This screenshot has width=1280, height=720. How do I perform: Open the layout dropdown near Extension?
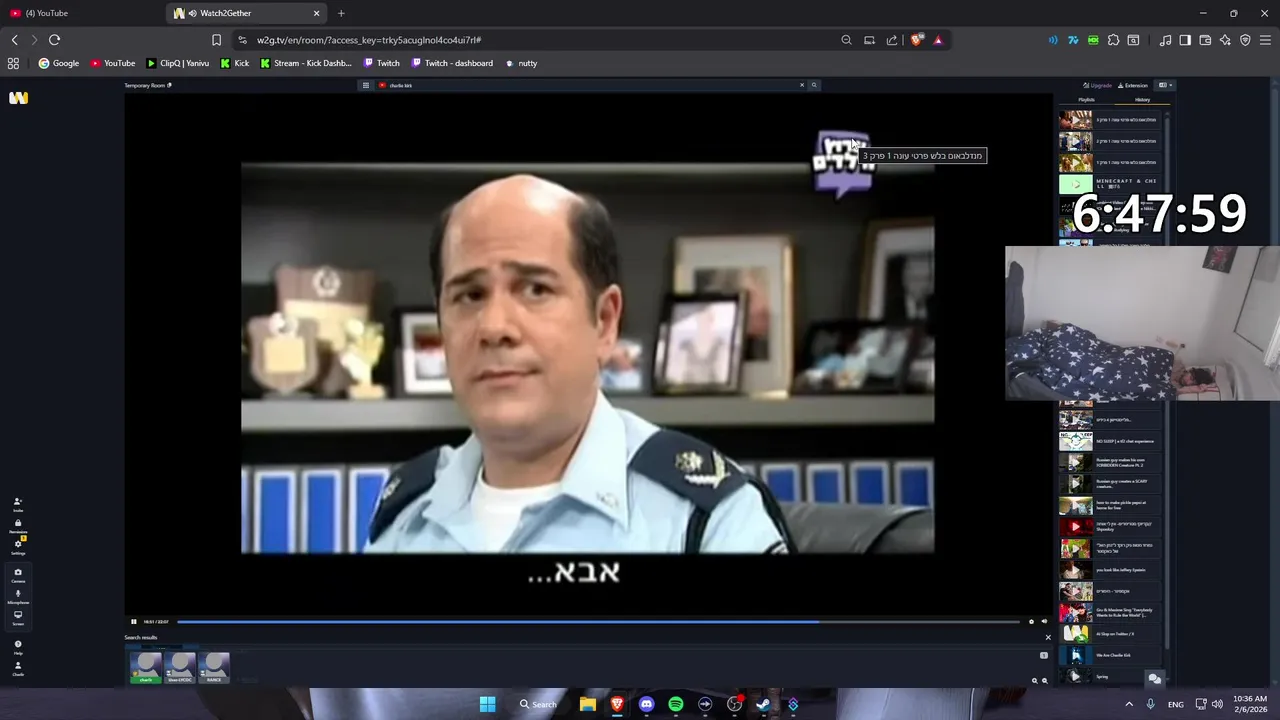pos(1165,86)
